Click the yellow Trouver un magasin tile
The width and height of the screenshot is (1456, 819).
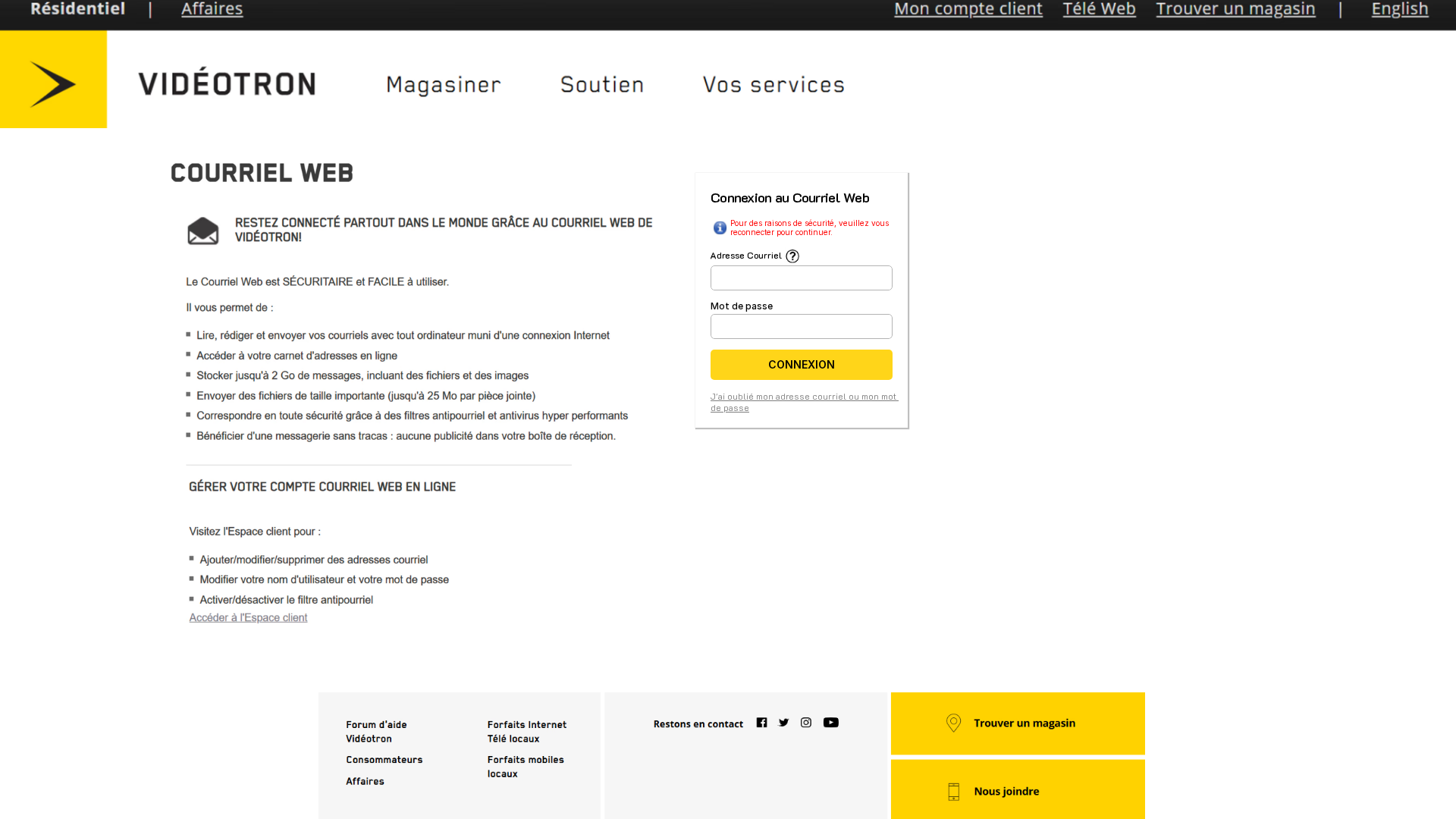(x=1018, y=723)
